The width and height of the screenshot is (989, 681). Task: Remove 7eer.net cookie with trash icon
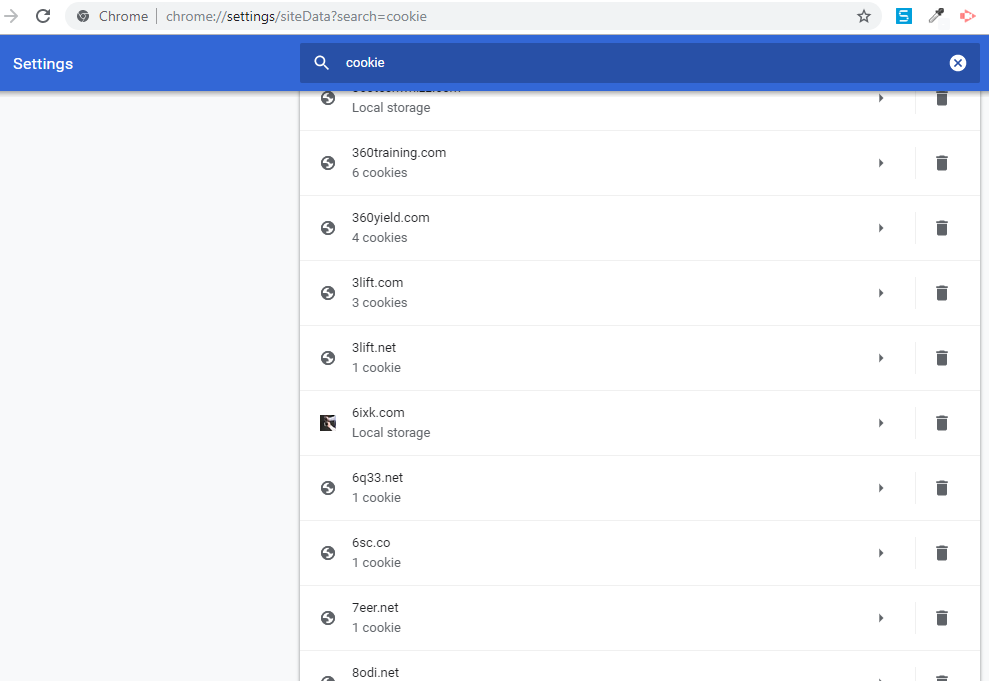coord(941,618)
